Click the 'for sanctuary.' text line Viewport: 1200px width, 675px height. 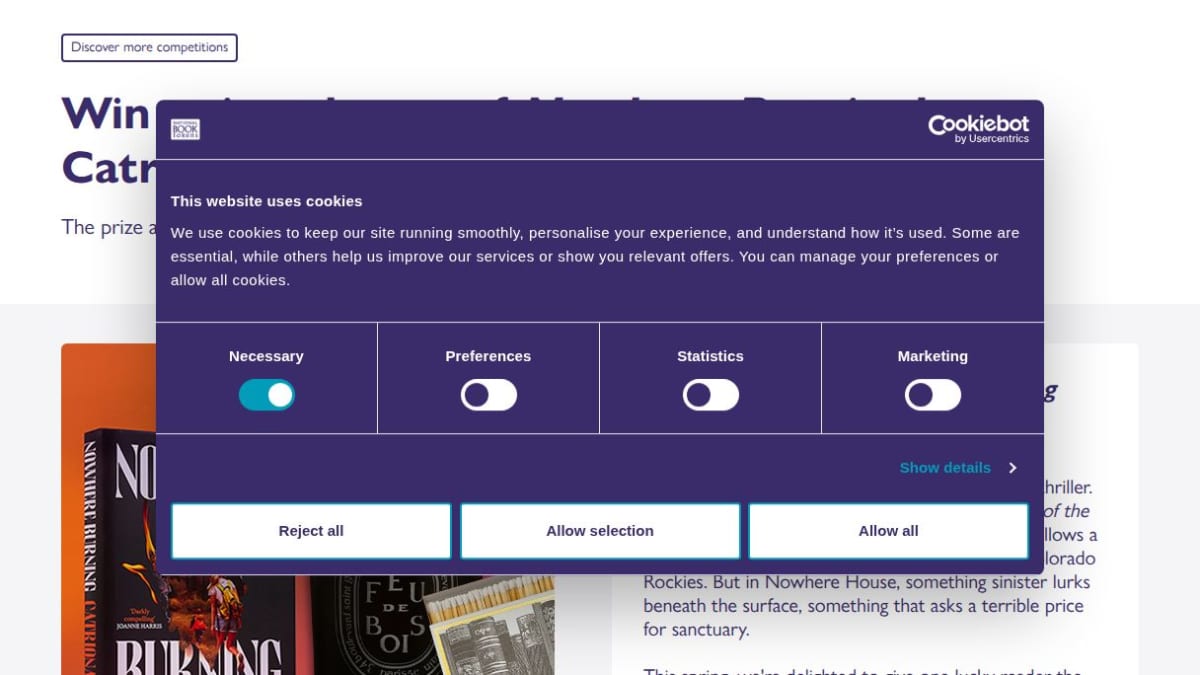[696, 630]
